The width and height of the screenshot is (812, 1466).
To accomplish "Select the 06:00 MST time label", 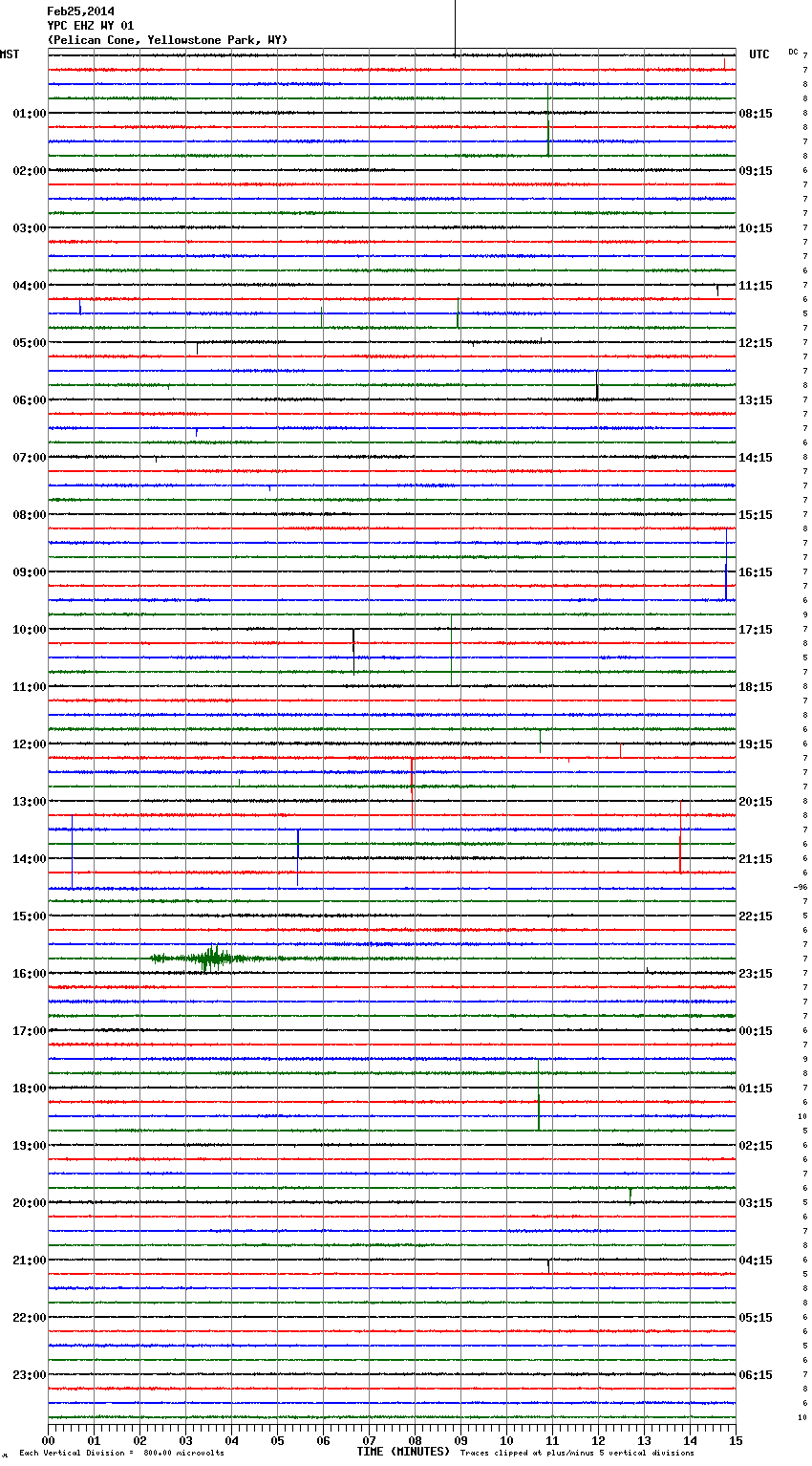I will [30, 400].
